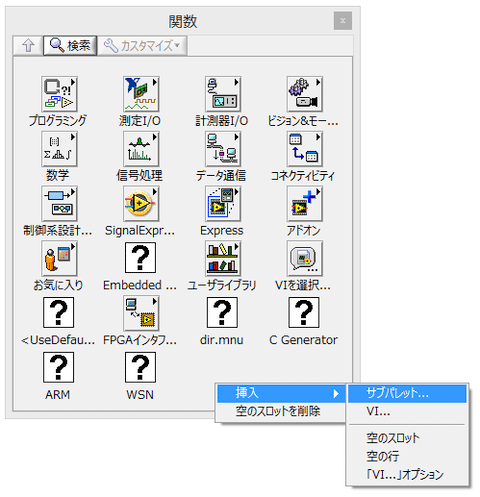Expand the 挿入 submenu arrow
Viewport: 480px width, 497px height.
(336, 394)
